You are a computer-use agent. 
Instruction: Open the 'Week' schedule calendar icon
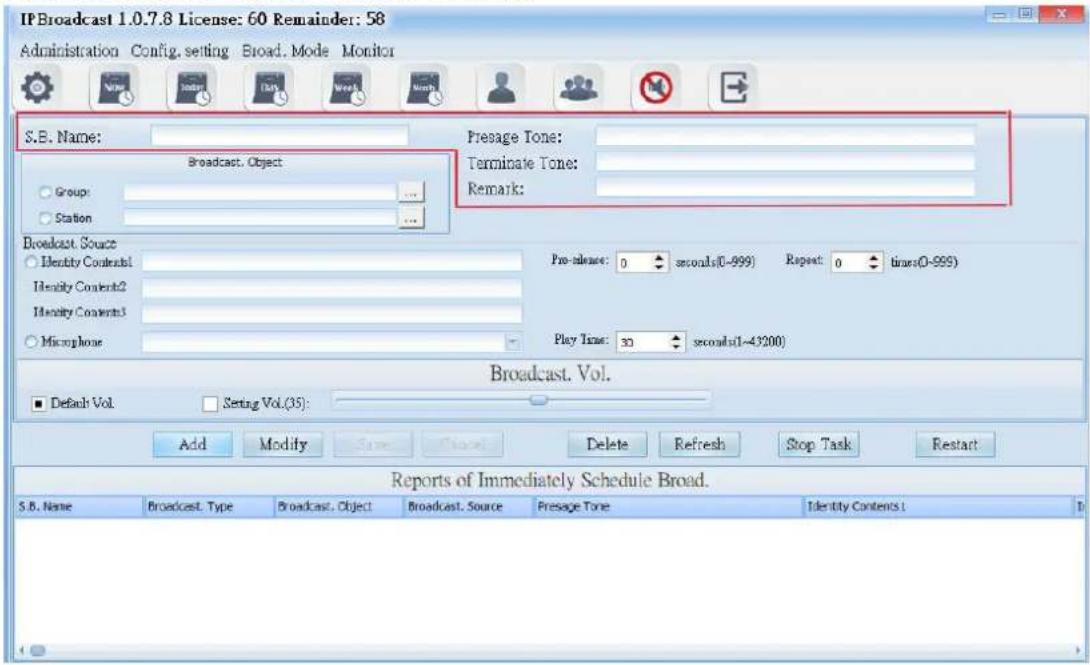point(347,88)
